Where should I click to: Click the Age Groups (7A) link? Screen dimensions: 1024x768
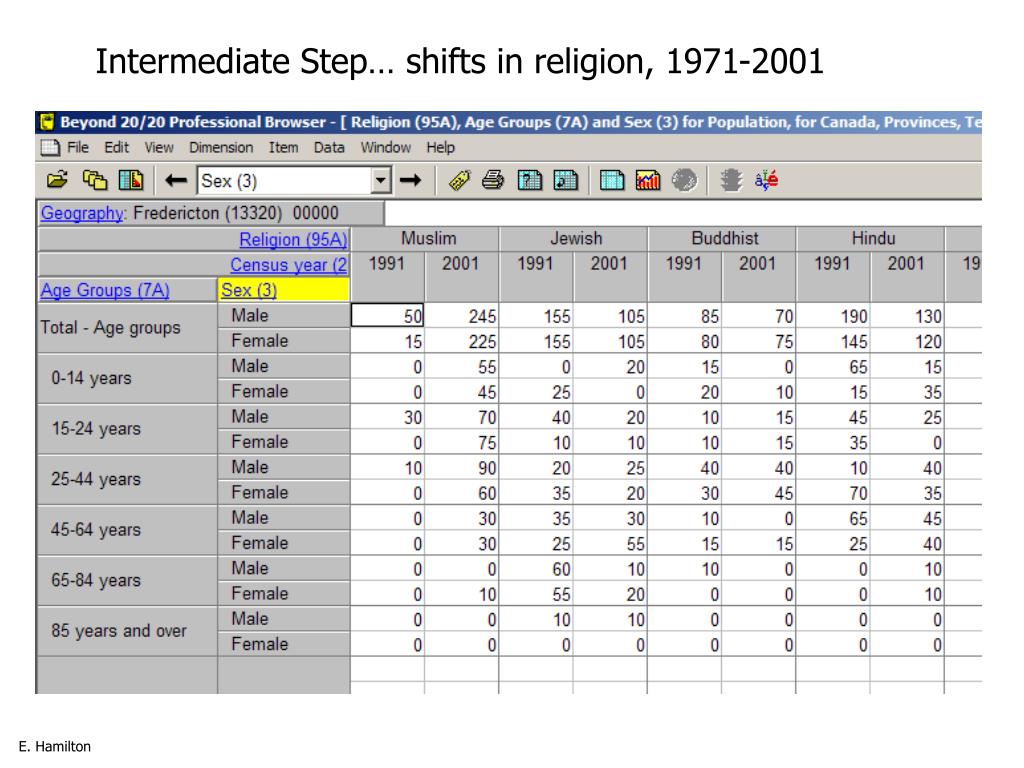click(105, 290)
